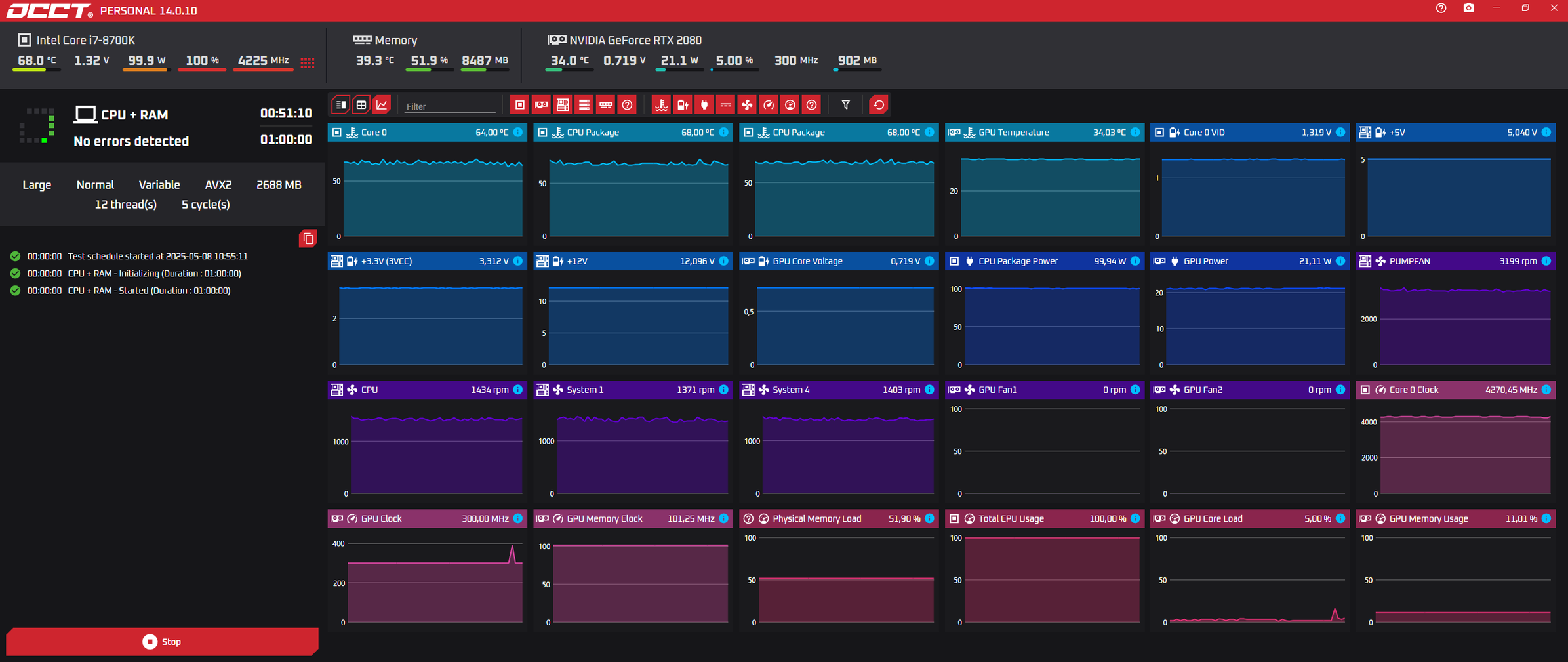Screen dimensions: 1568x662
Task: Open info for GPU Memory Clock
Action: click(723, 518)
